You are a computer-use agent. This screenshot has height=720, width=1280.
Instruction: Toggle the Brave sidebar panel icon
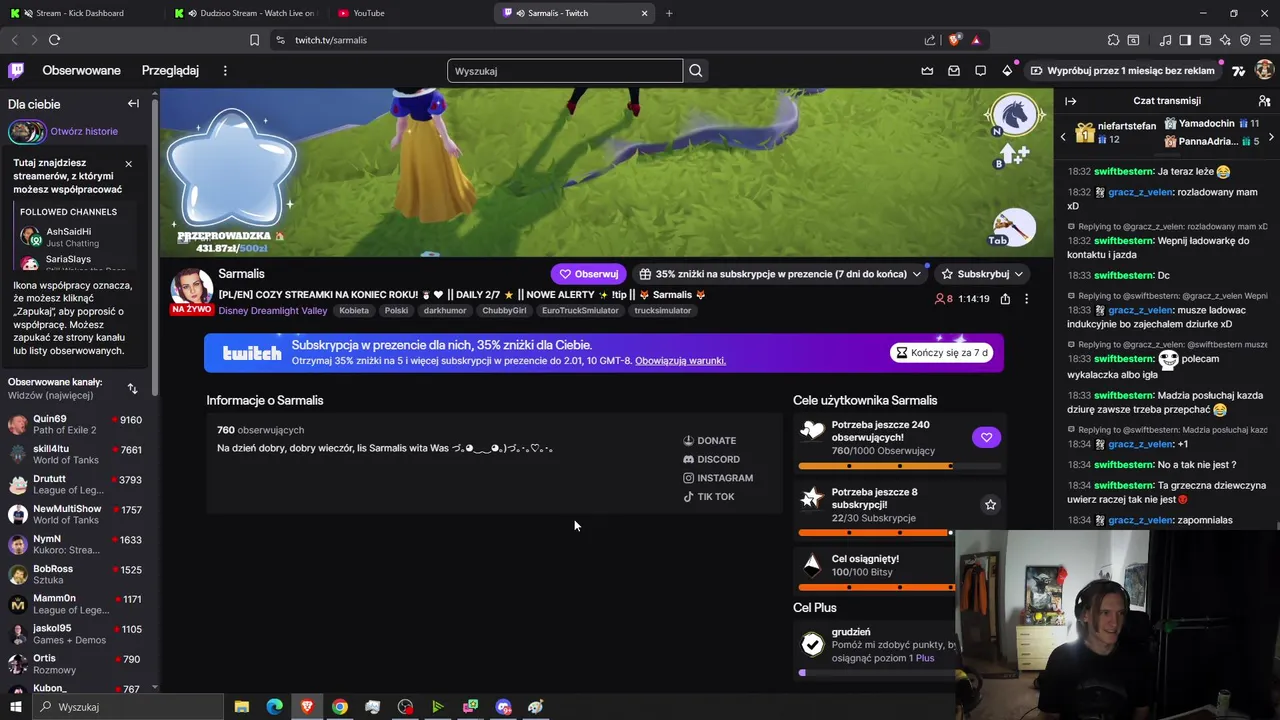[x=1185, y=40]
